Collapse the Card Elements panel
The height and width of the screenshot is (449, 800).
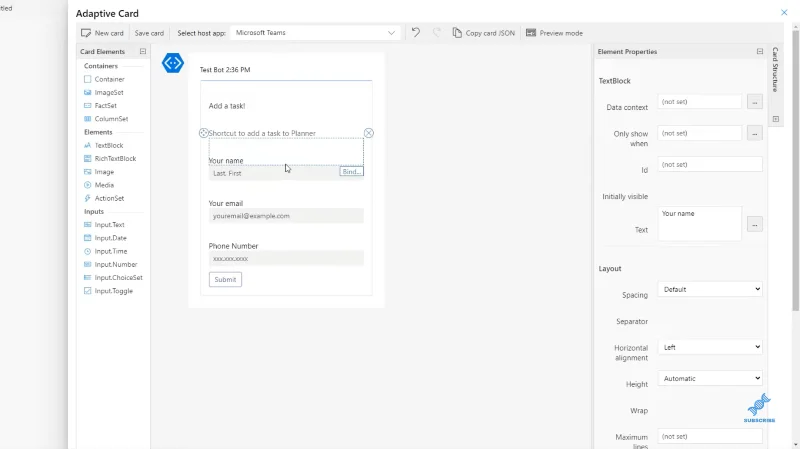point(143,52)
